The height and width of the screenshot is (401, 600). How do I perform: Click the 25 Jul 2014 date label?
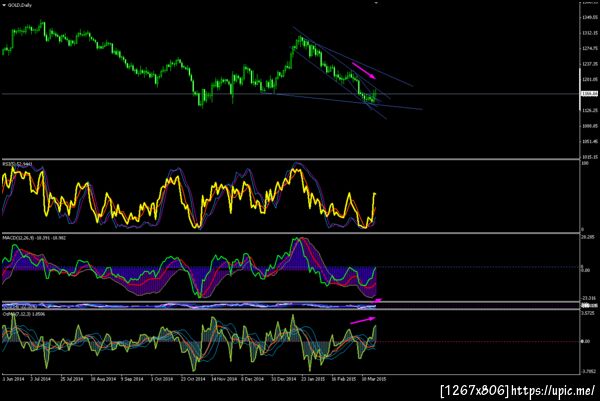click(72, 379)
